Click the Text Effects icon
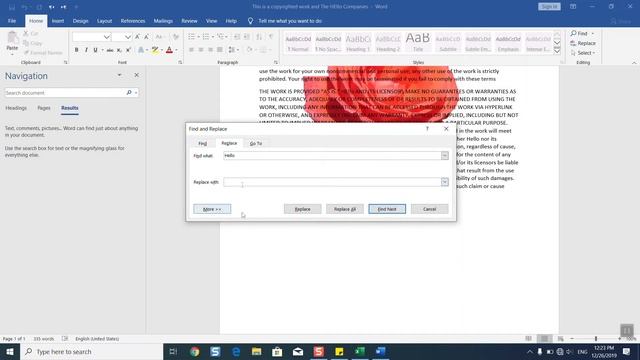Image resolution: width=640 pixels, height=360 pixels. [x=141, y=50]
